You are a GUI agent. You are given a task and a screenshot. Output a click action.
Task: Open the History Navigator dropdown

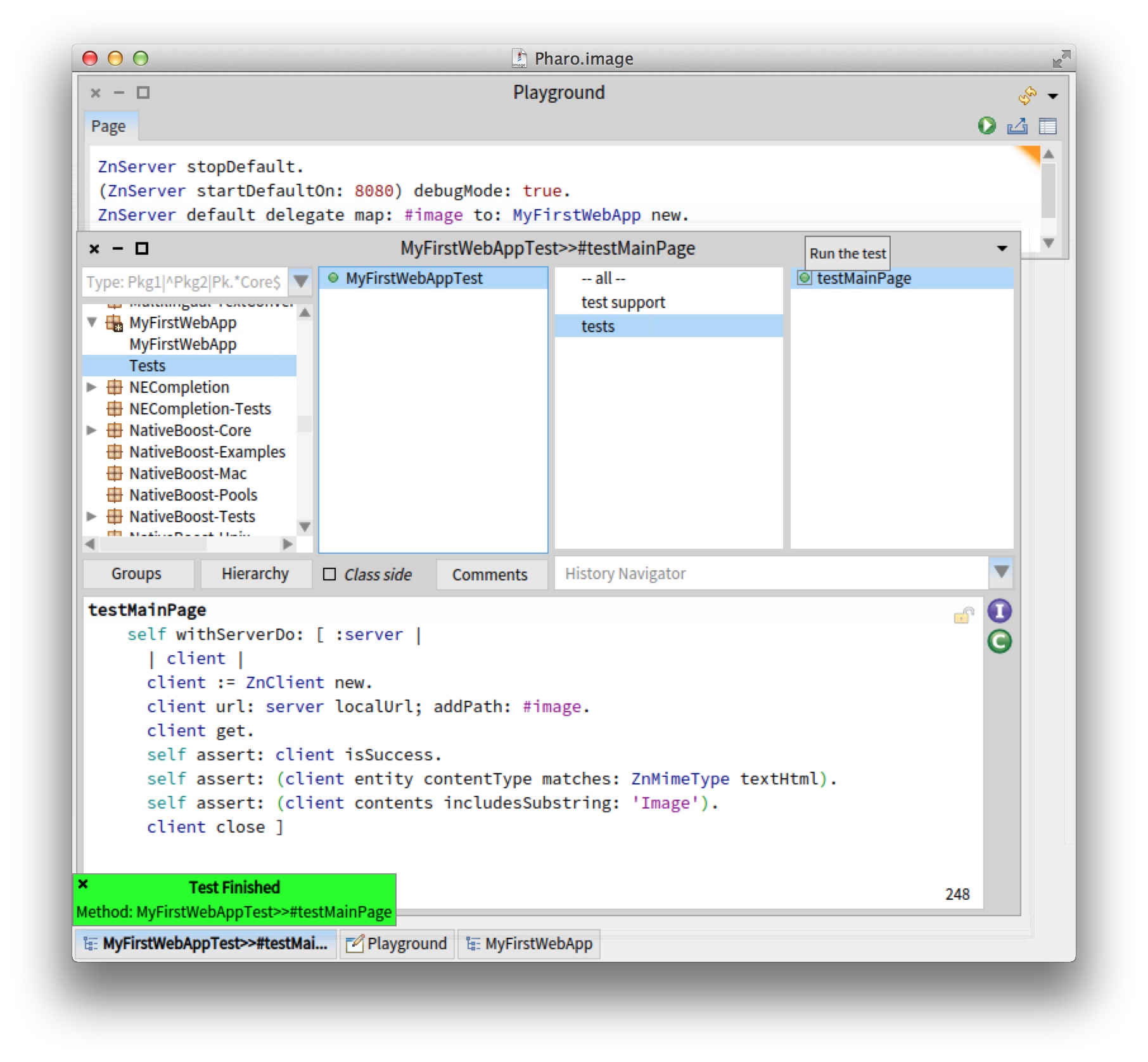point(1001,573)
